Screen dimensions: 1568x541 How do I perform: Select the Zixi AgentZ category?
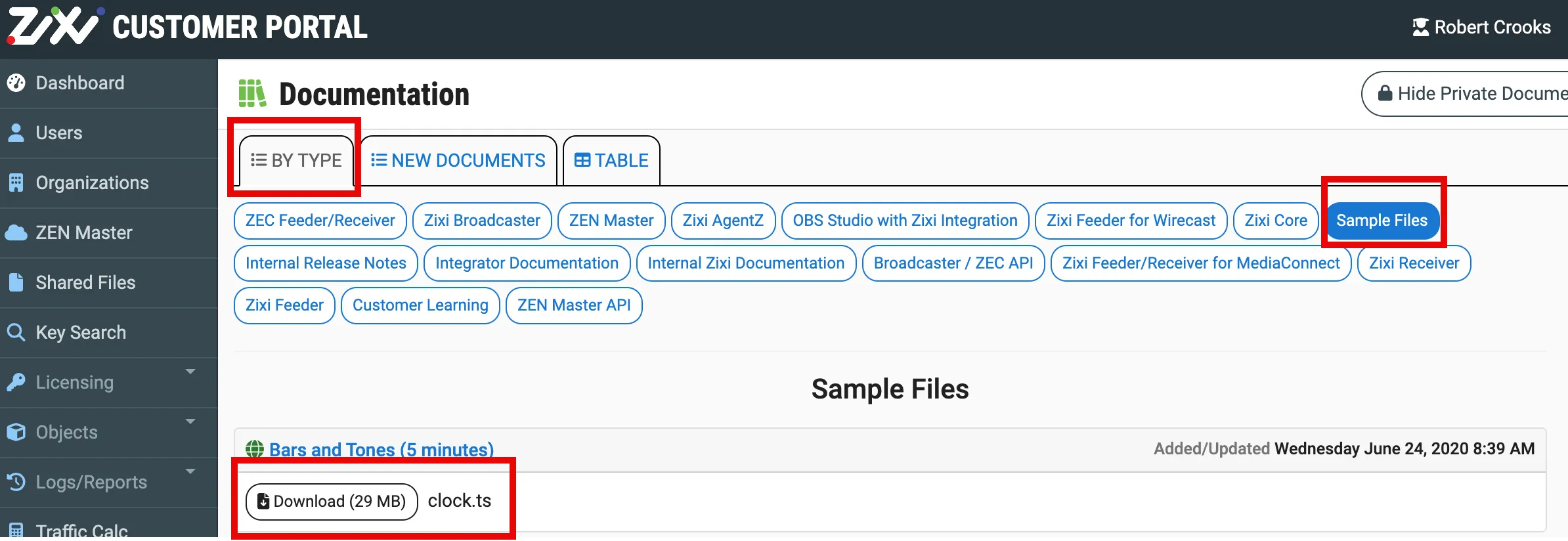[x=723, y=221]
